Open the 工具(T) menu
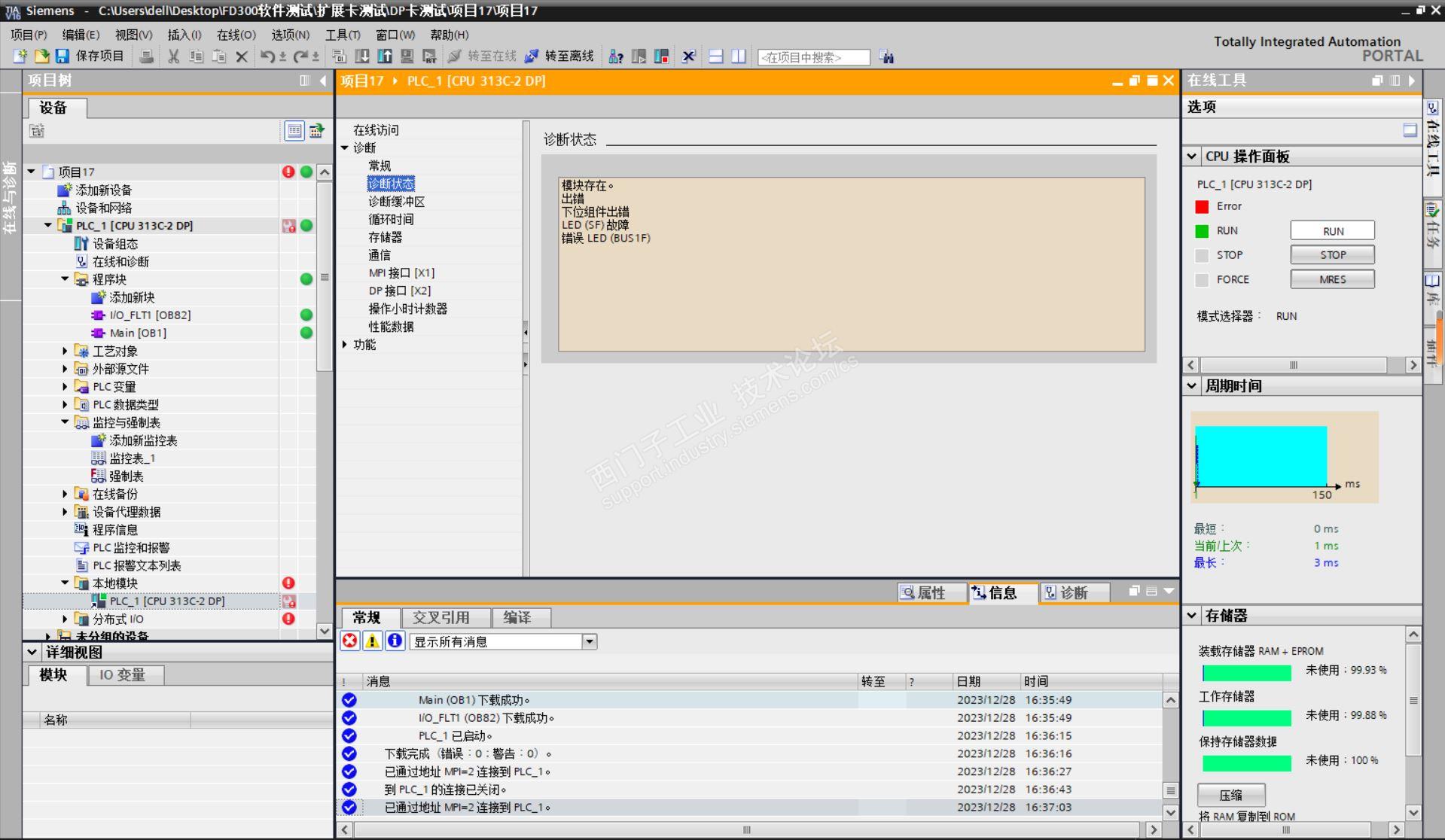1445x840 pixels. click(x=343, y=35)
